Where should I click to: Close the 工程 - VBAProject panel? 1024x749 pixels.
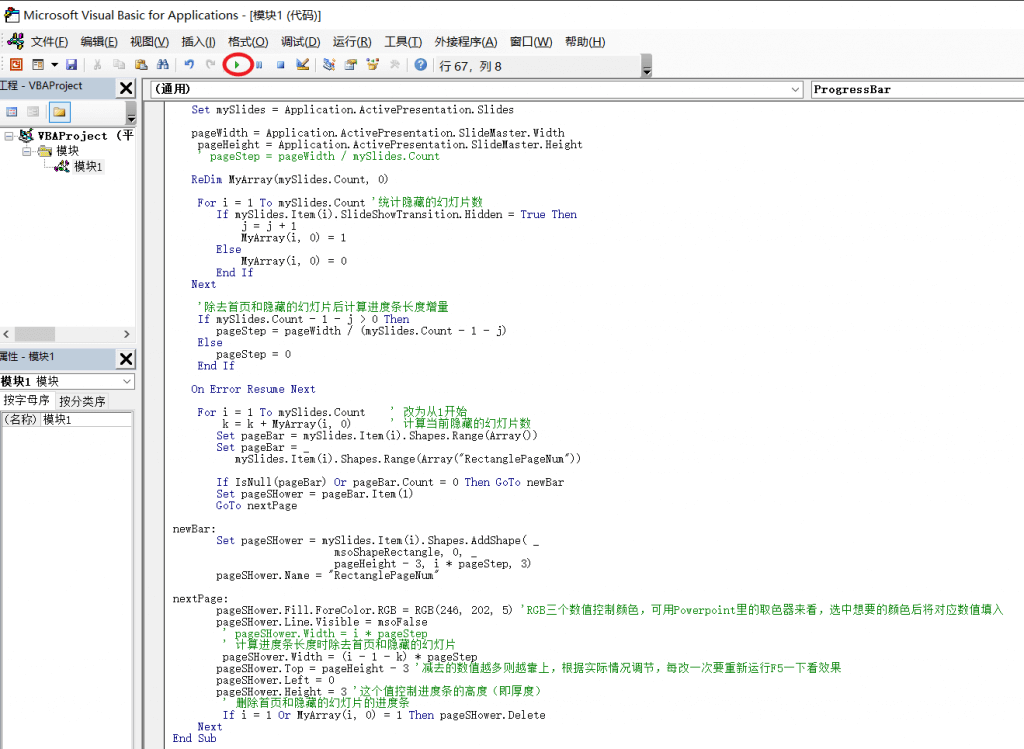[x=126, y=88]
